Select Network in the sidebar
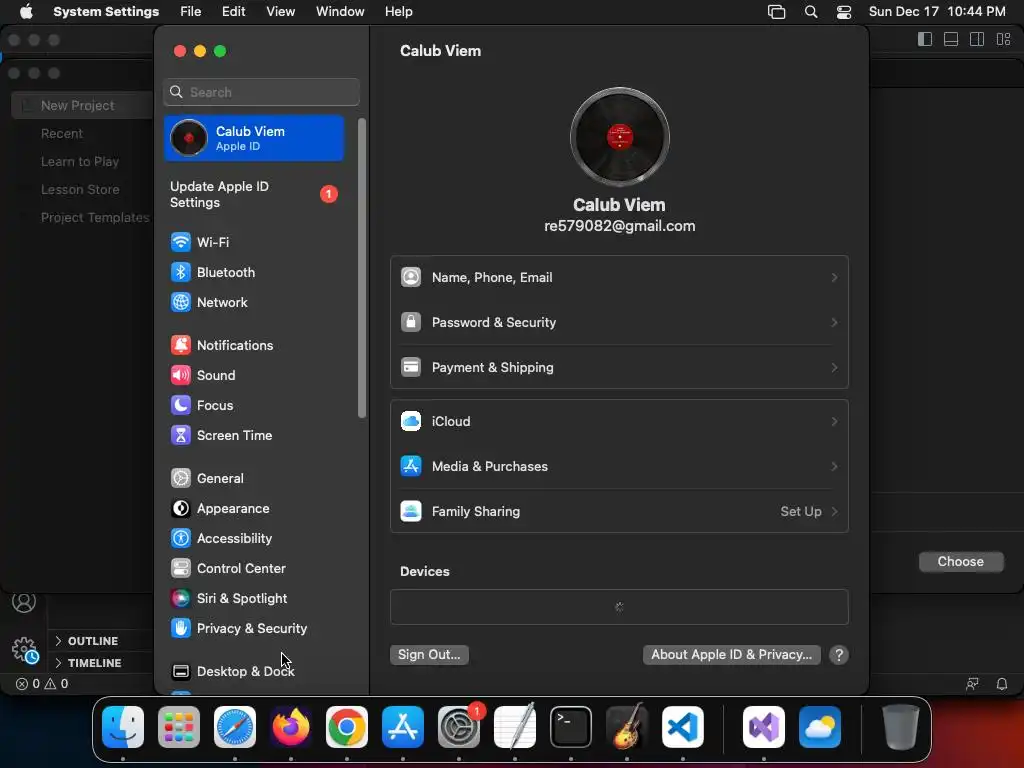Viewport: 1024px width, 768px height. coord(253,302)
